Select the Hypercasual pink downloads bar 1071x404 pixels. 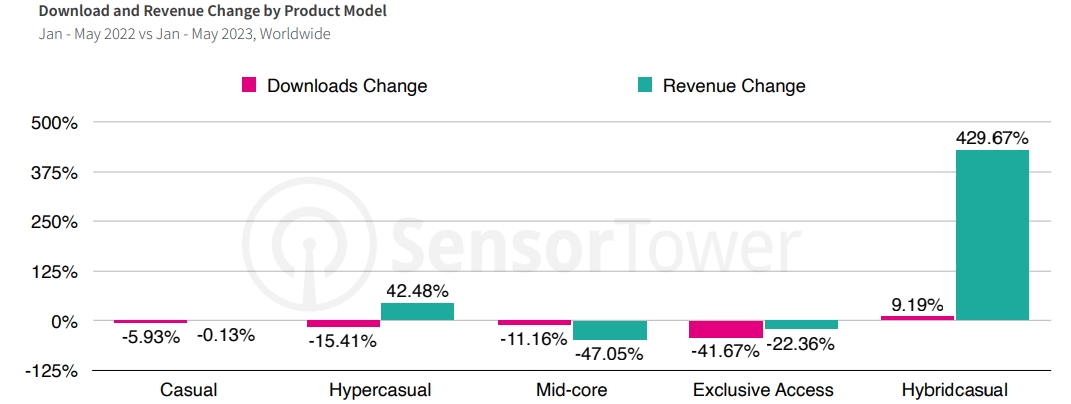pos(343,324)
